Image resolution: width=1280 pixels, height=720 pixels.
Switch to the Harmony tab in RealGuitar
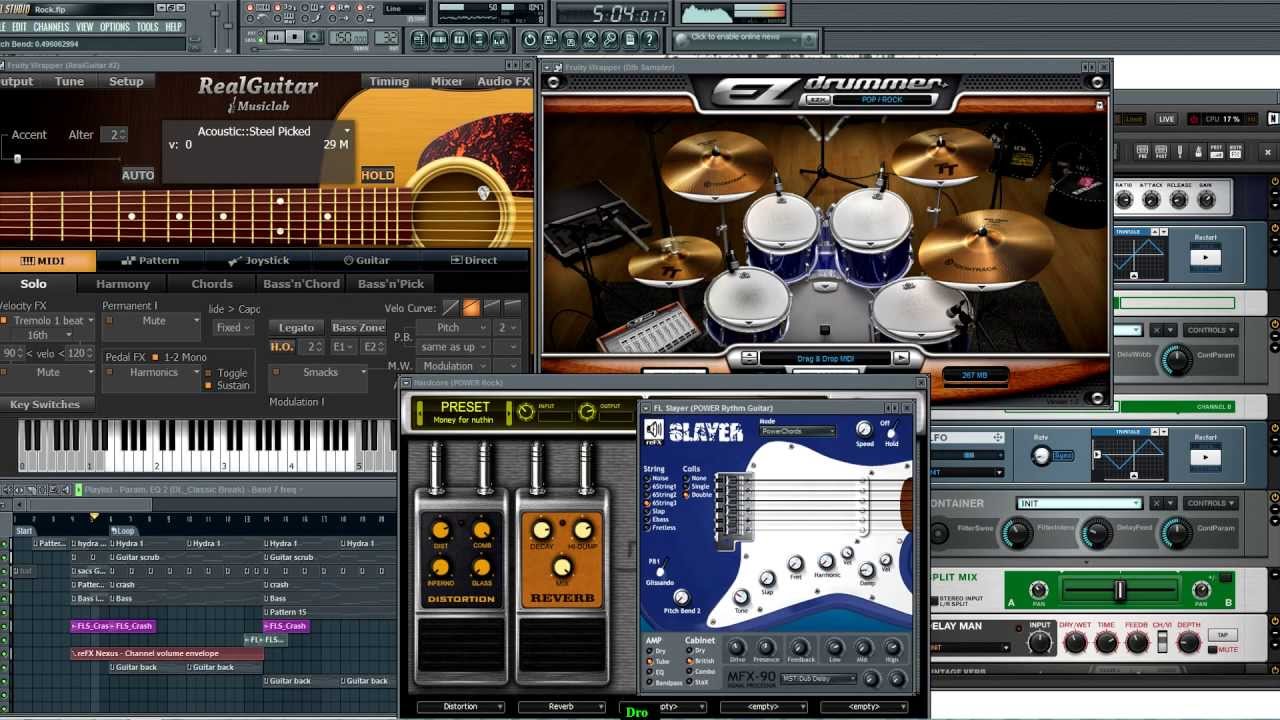coord(123,284)
